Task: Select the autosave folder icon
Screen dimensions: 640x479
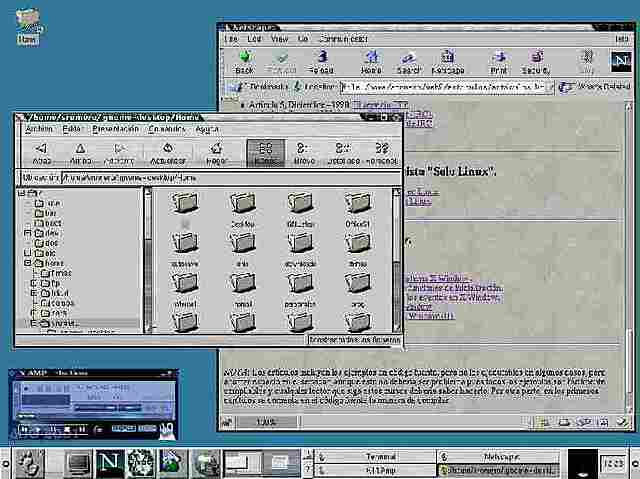Action: (185, 249)
